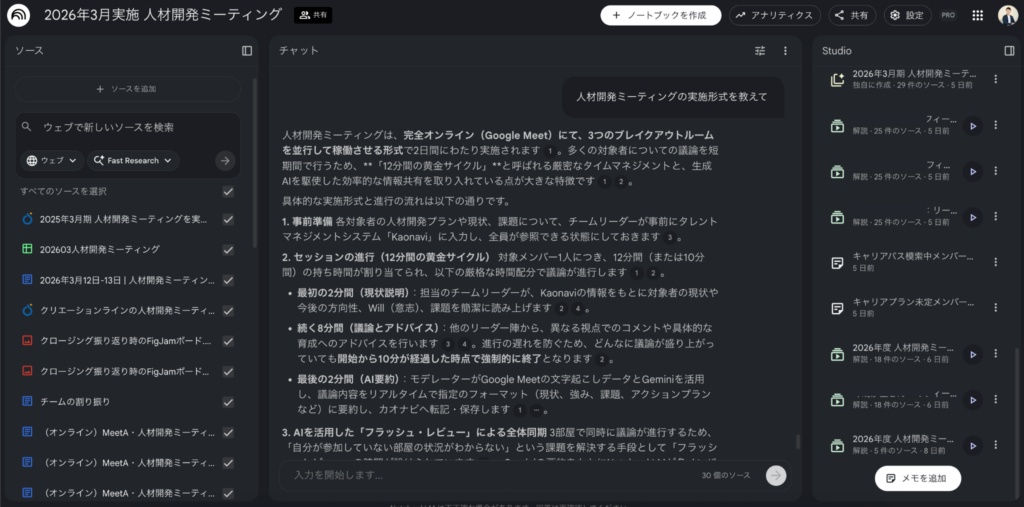Viewport: 1024px width, 507px height.
Task: Click the ノートブックを作成 button
Action: pos(660,15)
